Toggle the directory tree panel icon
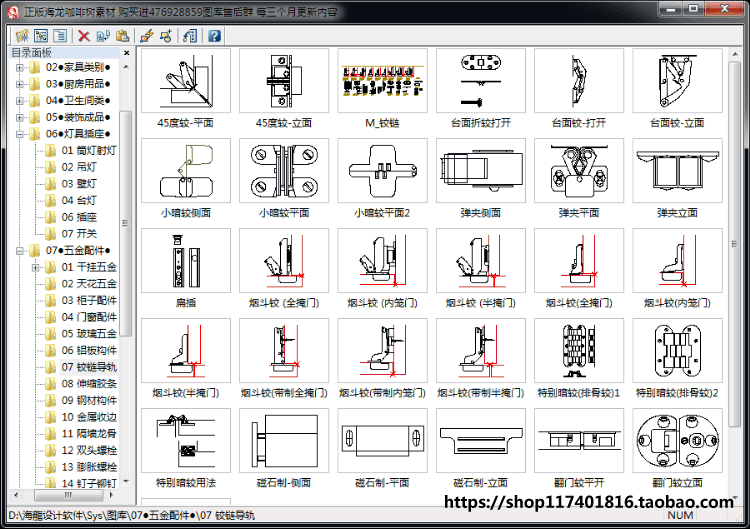750x529 pixels. (41, 36)
